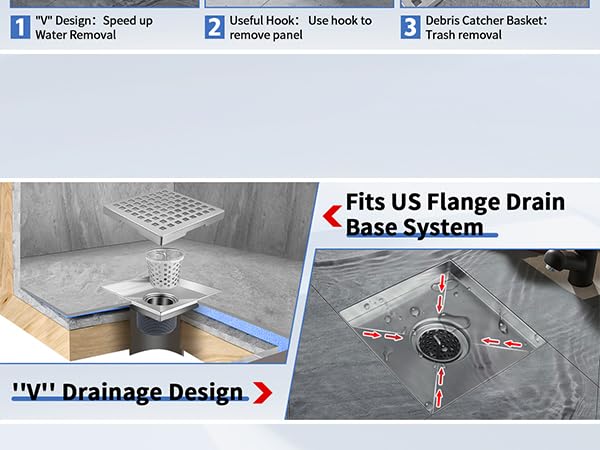Click the 'Fits US Flange Drain Base System' heading
The width and height of the screenshot is (600, 450).
[x=455, y=214]
